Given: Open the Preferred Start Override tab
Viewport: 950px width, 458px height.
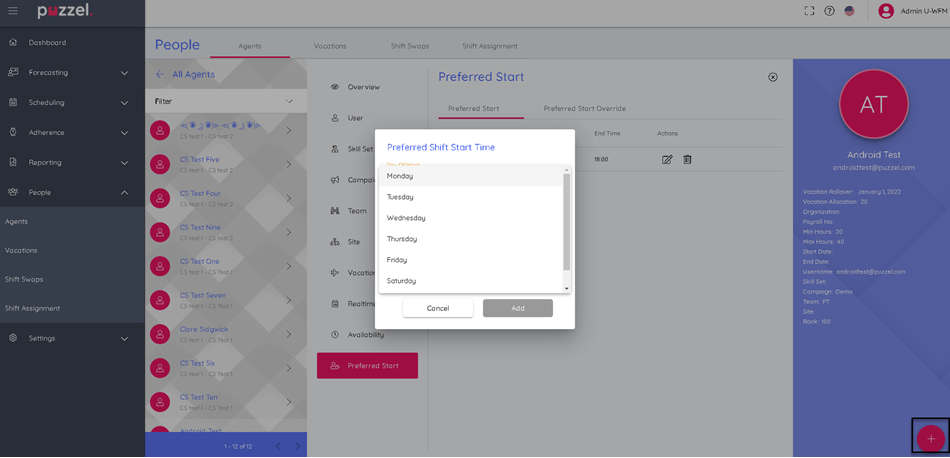Looking at the screenshot, I should 584,108.
